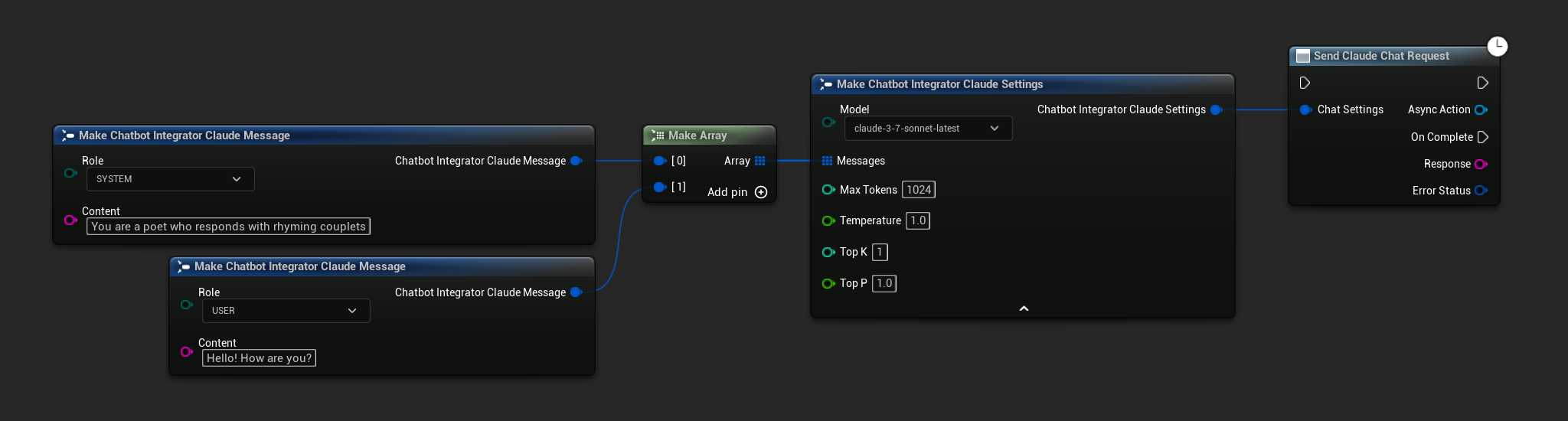Click the clock icon on Send Claude node
This screenshot has width=1568, height=421.
(x=1497, y=46)
